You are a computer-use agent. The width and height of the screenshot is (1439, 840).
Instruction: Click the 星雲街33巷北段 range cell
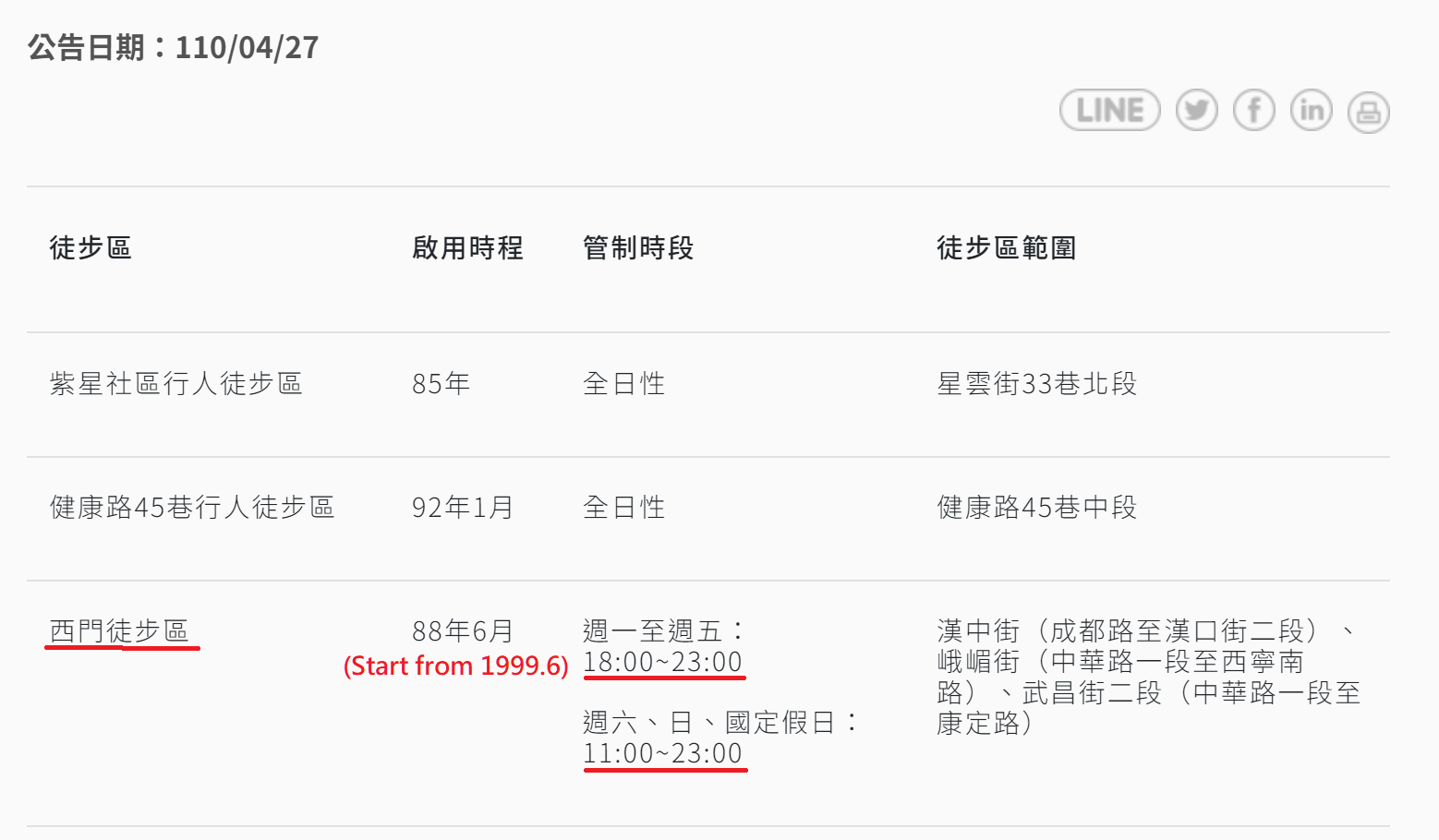pyautogui.click(x=1037, y=383)
